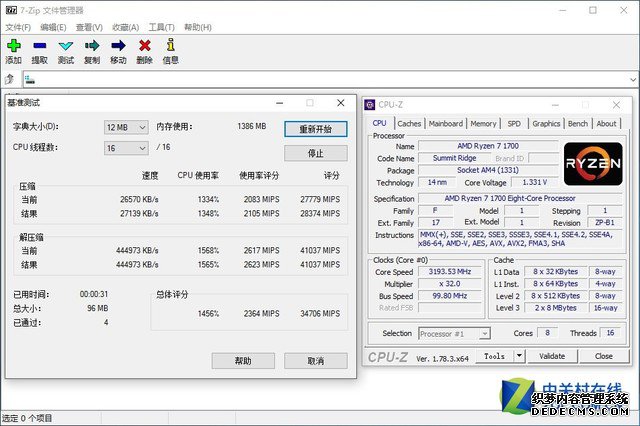
Task: Click the Copy (复制) arrow icon
Action: [x=92, y=45]
